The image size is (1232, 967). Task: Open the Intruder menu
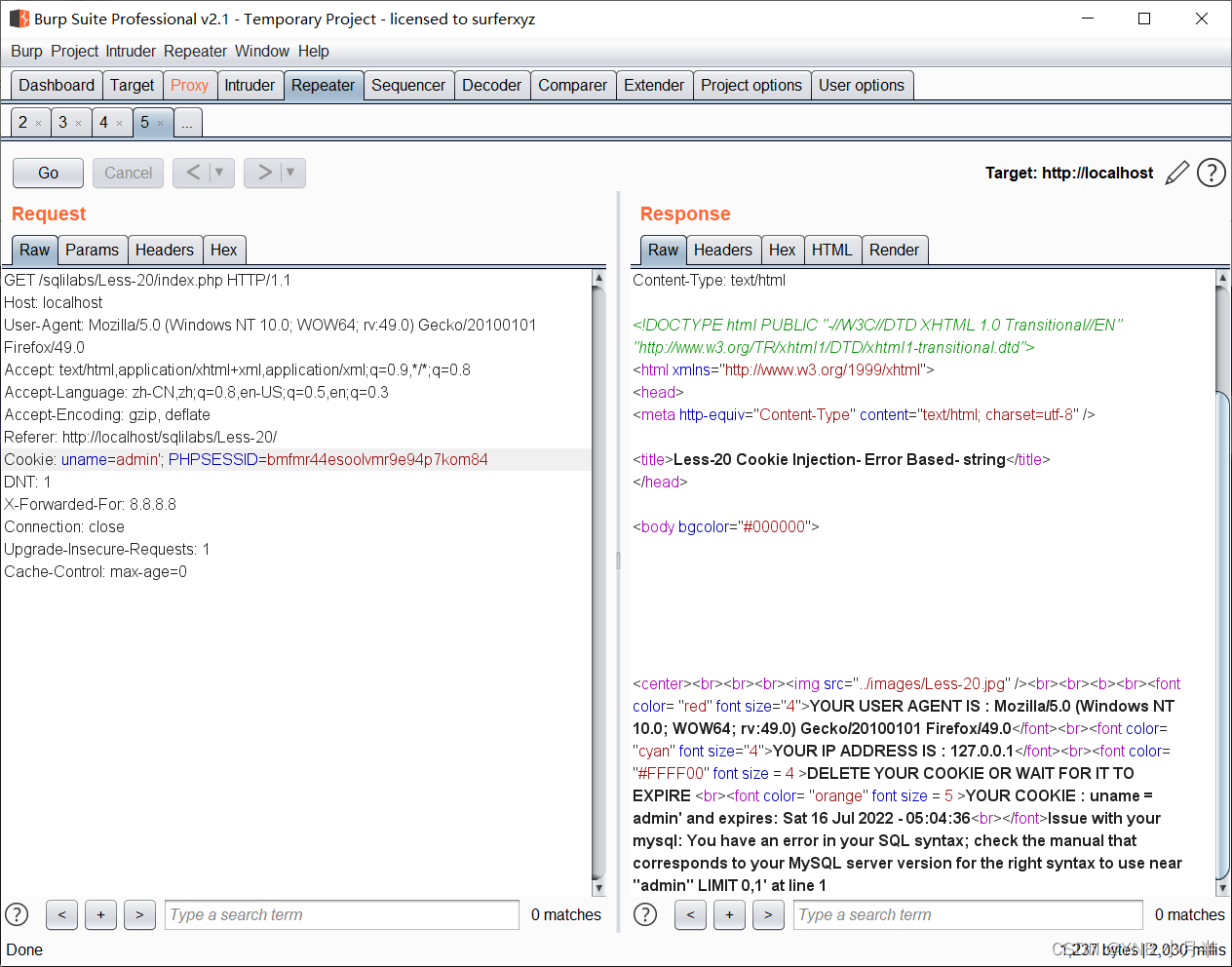pos(131,51)
